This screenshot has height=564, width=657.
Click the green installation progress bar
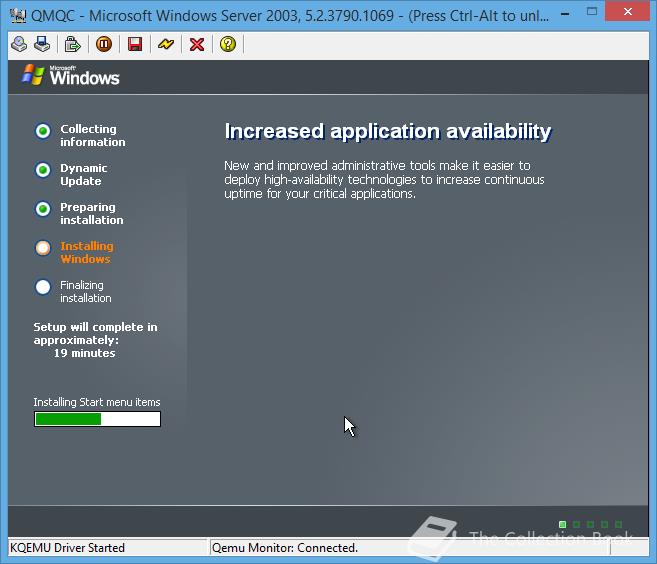(97, 419)
